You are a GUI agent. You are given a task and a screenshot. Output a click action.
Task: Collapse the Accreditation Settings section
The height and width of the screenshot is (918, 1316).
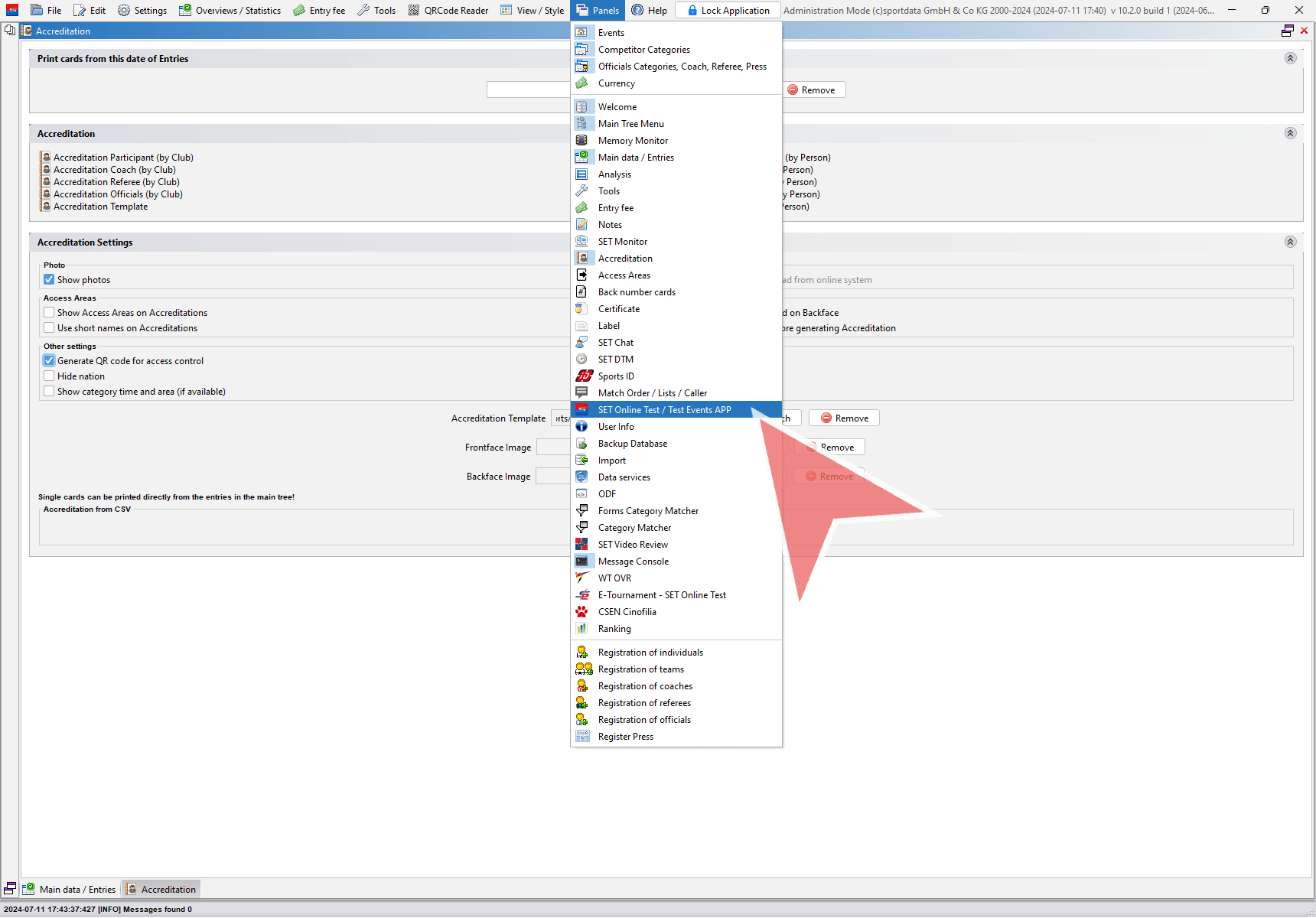click(x=1290, y=242)
